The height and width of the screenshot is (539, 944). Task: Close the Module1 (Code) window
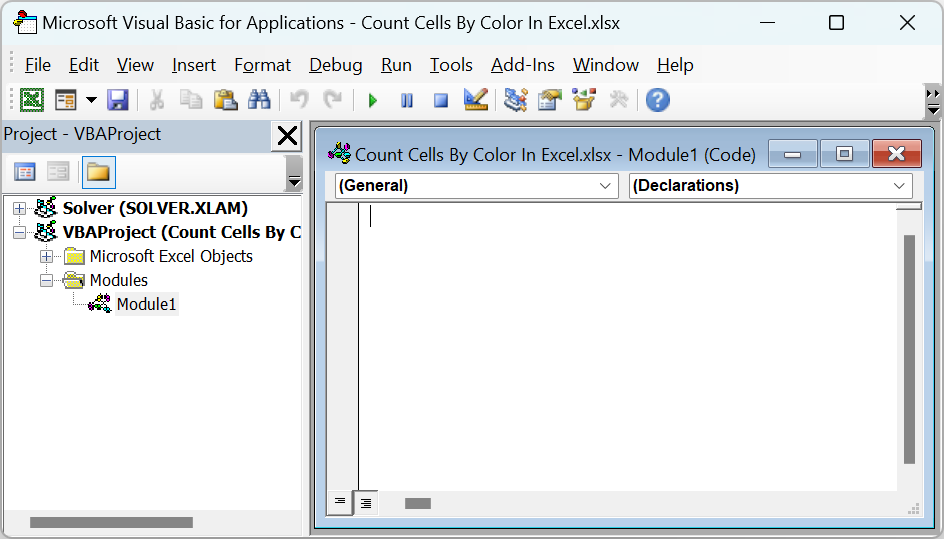pyautogui.click(x=896, y=154)
